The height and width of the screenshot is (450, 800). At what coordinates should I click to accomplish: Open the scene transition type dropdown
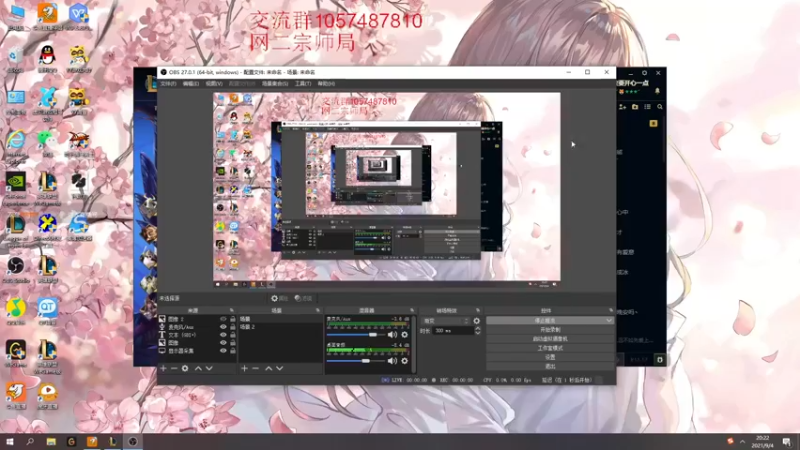445,321
